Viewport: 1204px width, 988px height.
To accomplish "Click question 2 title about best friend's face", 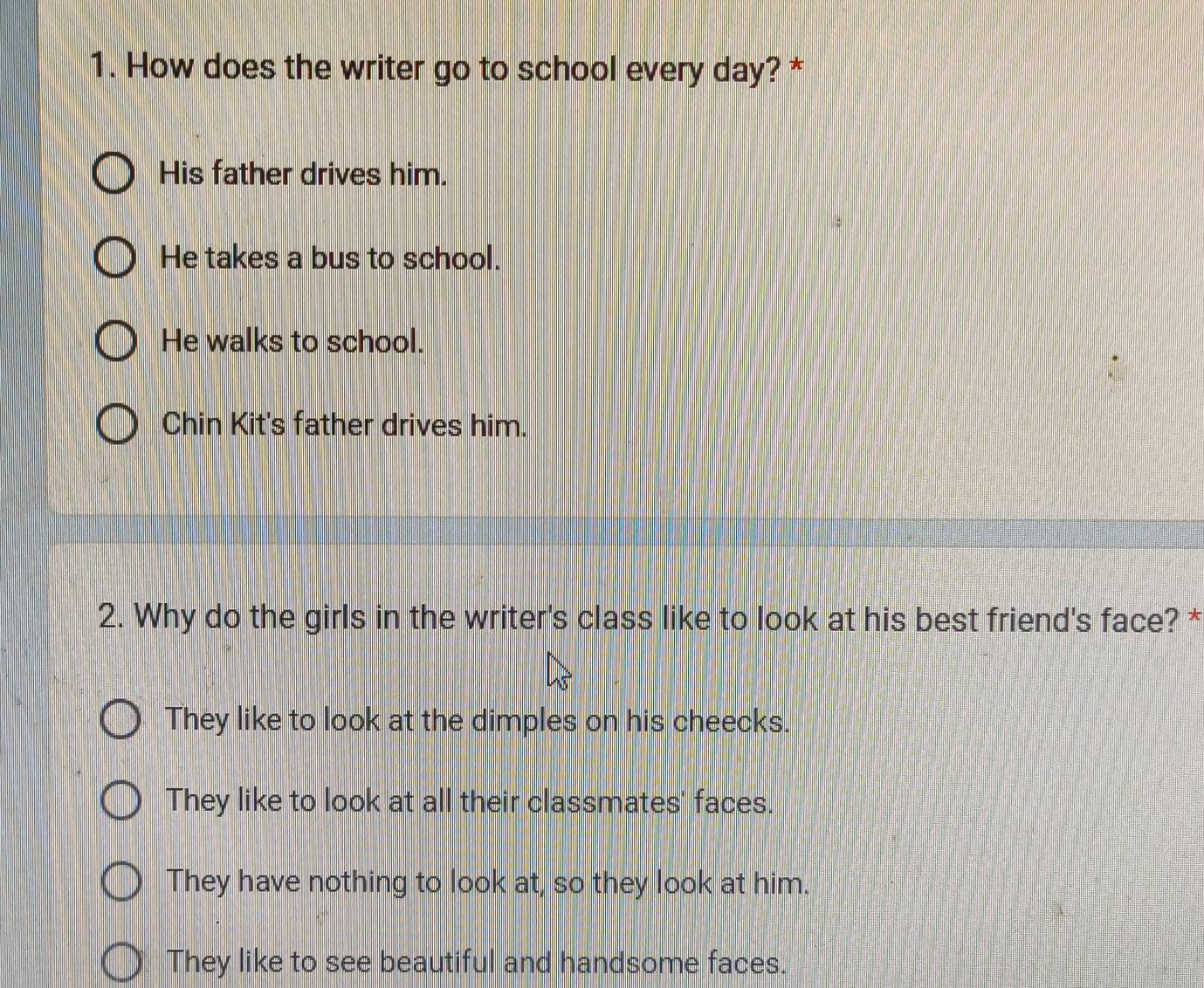I will (x=639, y=619).
